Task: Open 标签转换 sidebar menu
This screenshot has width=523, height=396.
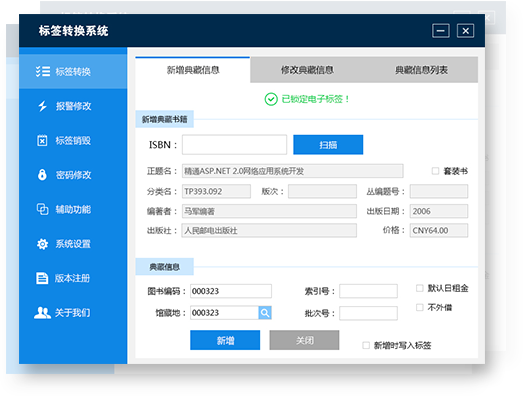Action: coord(73,71)
